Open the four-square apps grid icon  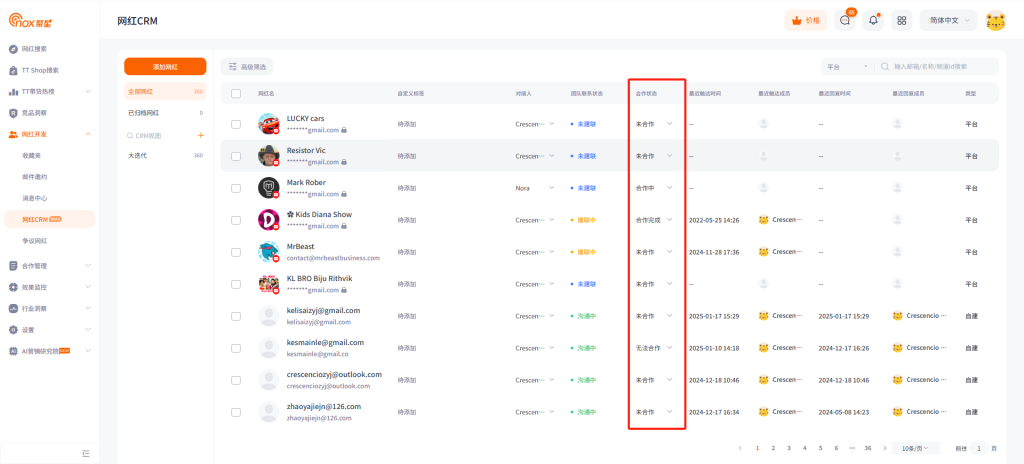tap(901, 20)
